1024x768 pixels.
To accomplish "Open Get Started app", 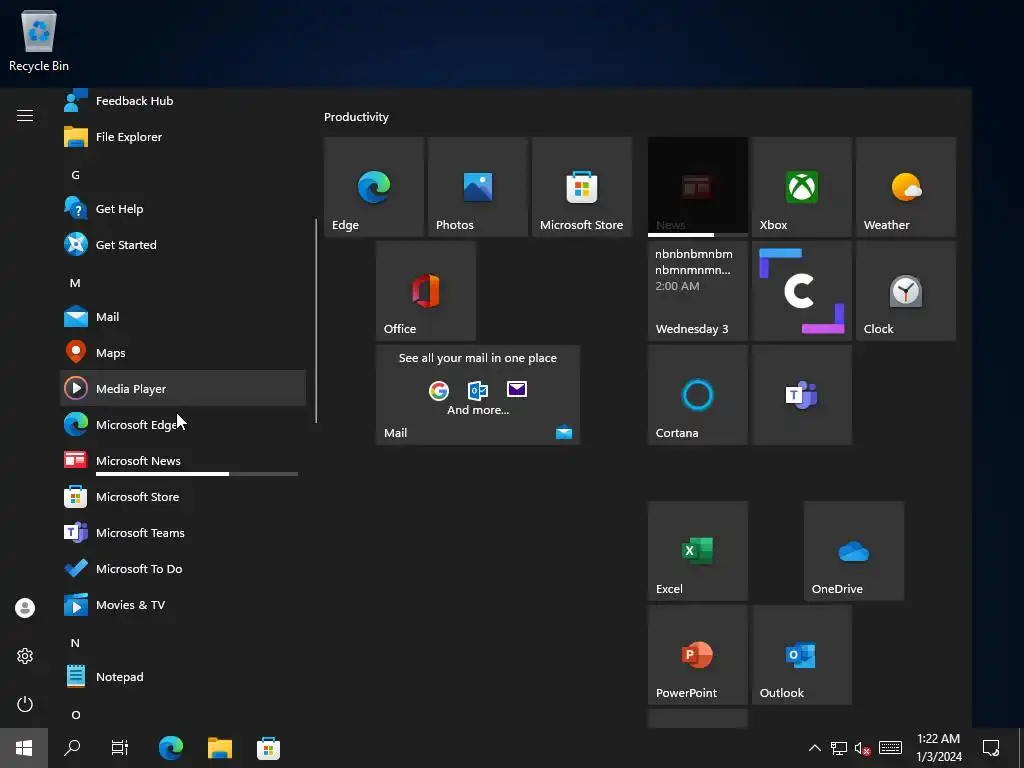I will (183, 244).
